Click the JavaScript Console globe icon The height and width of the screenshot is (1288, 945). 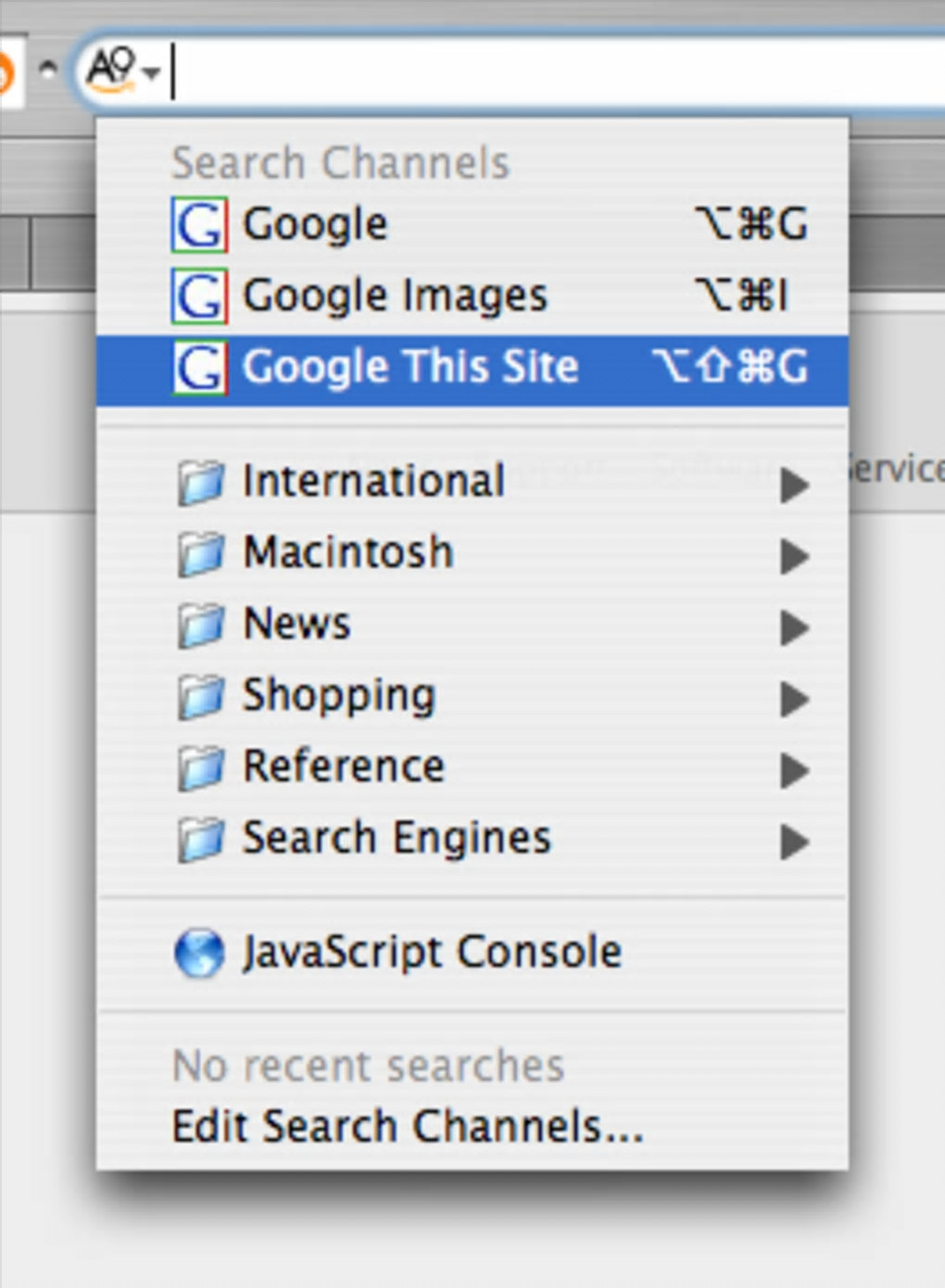pos(199,953)
